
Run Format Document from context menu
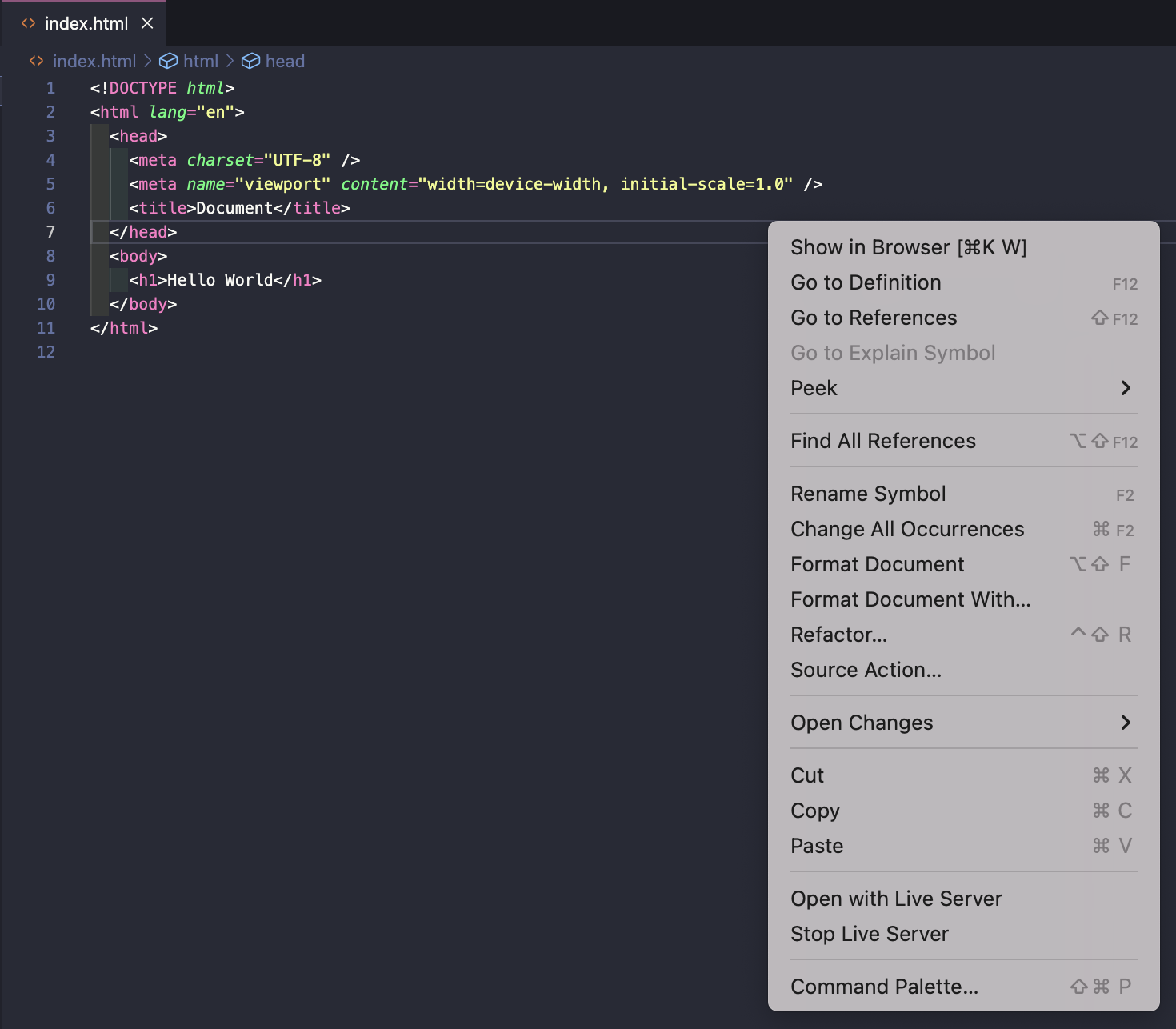coord(877,564)
